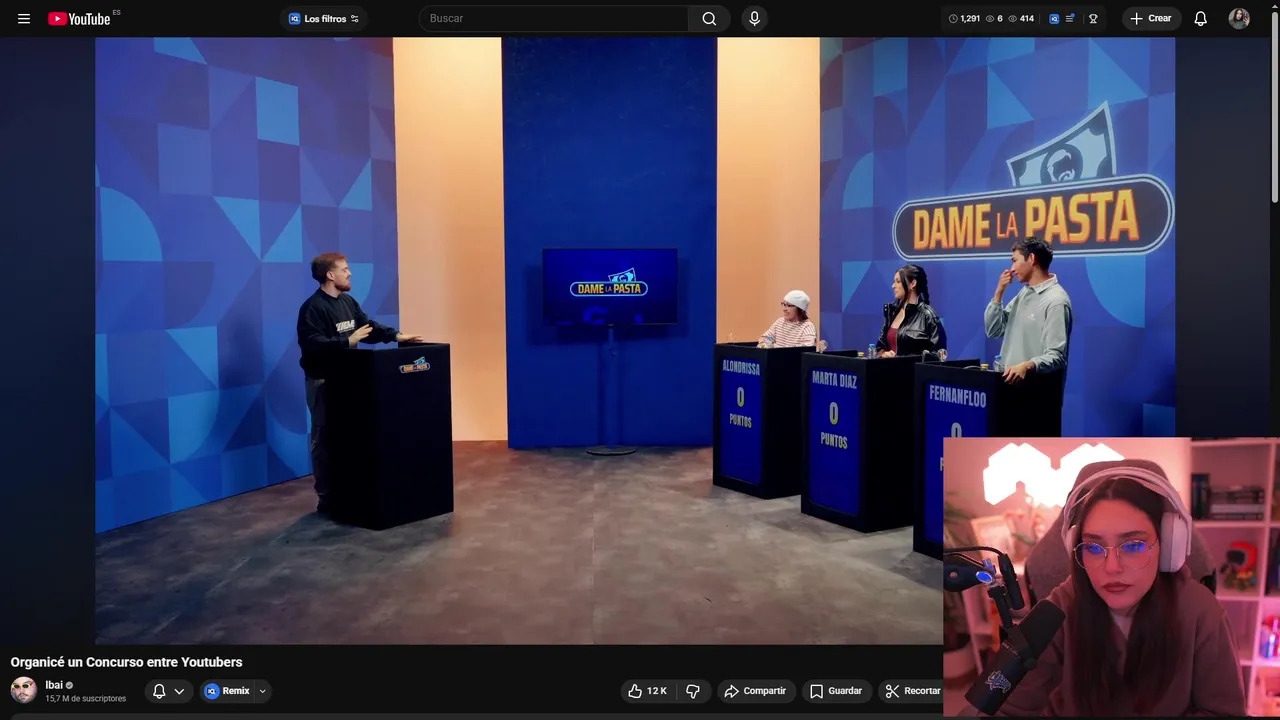This screenshot has height=720, width=1280.
Task: Open the hamburger guide menu
Action: 24,18
